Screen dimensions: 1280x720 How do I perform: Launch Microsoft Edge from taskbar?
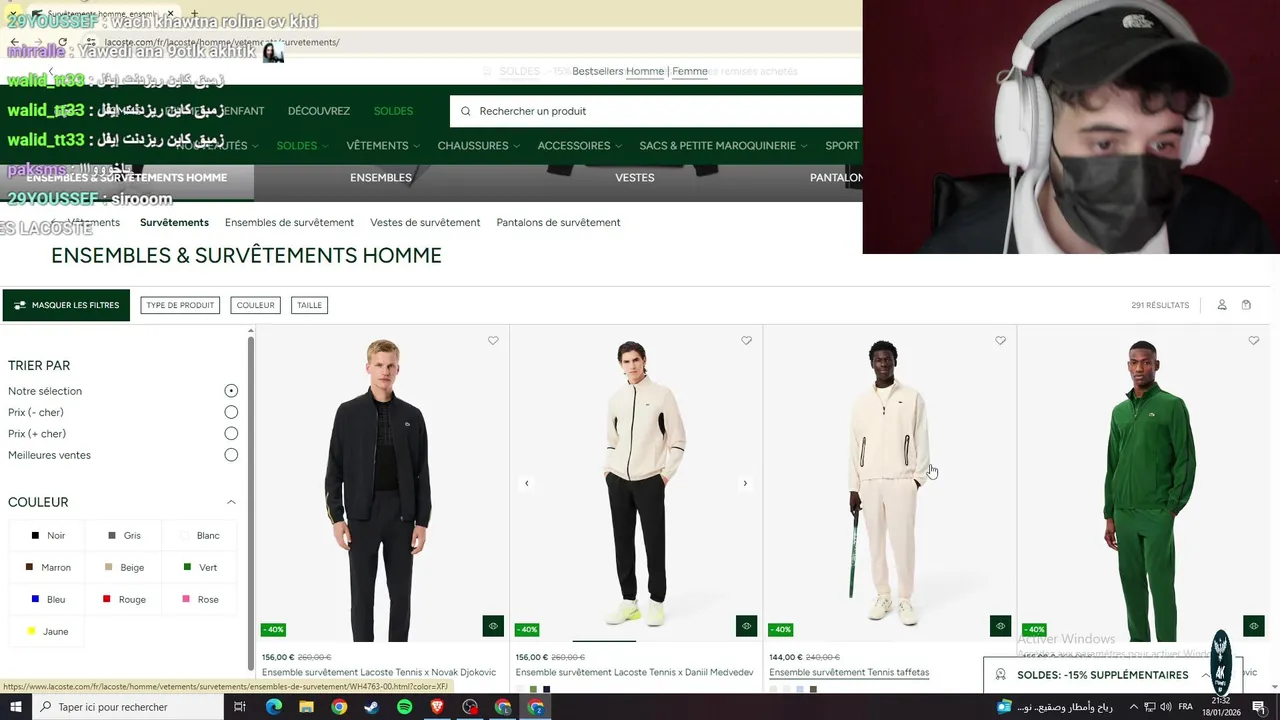274,707
